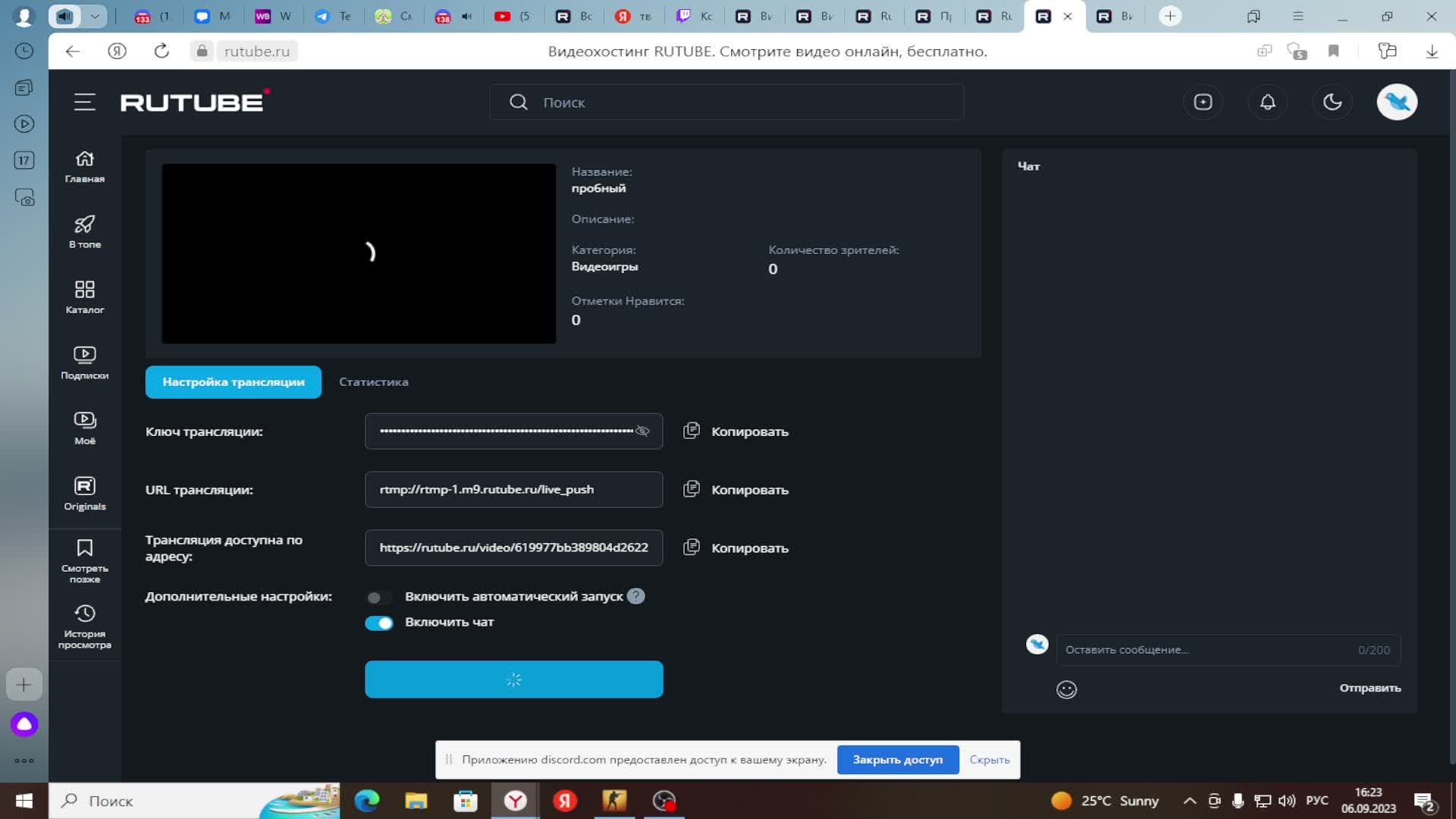Click the add video icon in header
Screen dimensions: 1456x819
tap(1203, 102)
